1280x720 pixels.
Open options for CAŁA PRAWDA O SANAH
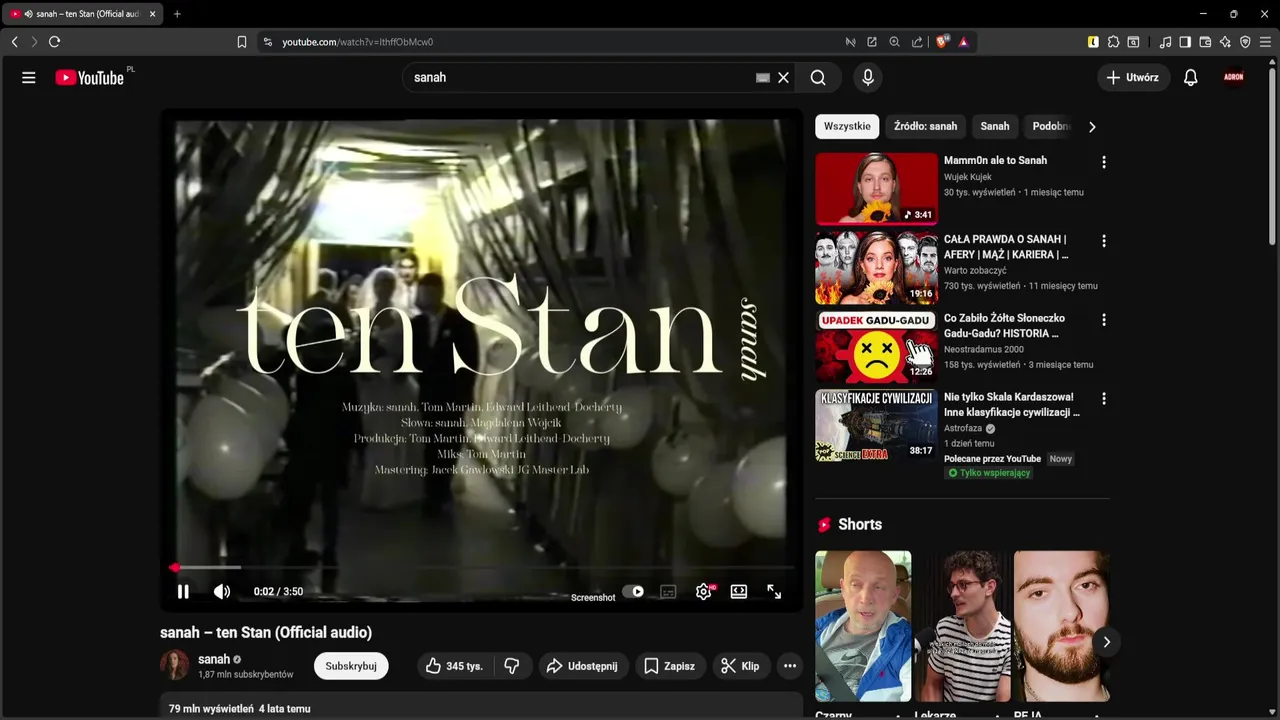click(1104, 241)
